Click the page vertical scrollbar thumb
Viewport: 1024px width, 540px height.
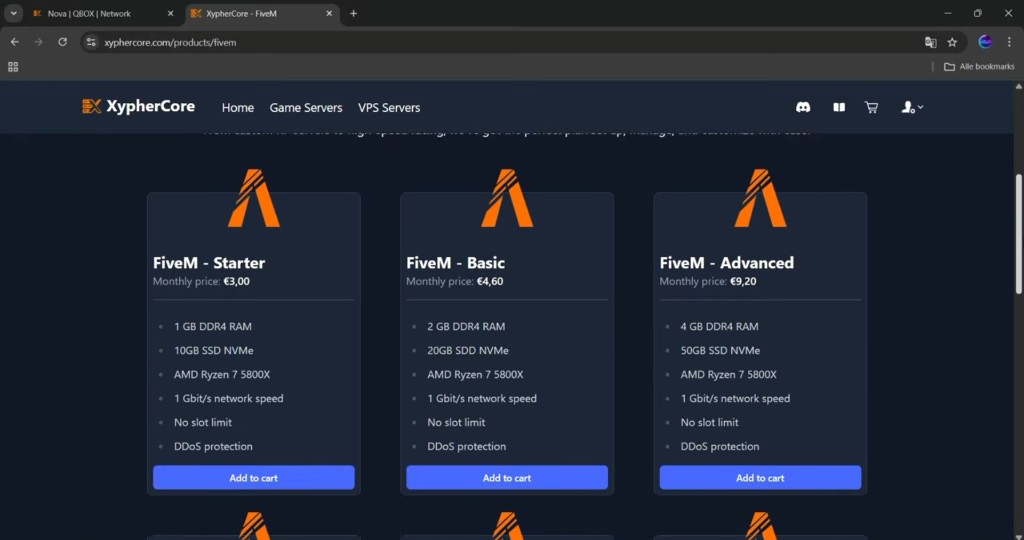(x=1019, y=234)
